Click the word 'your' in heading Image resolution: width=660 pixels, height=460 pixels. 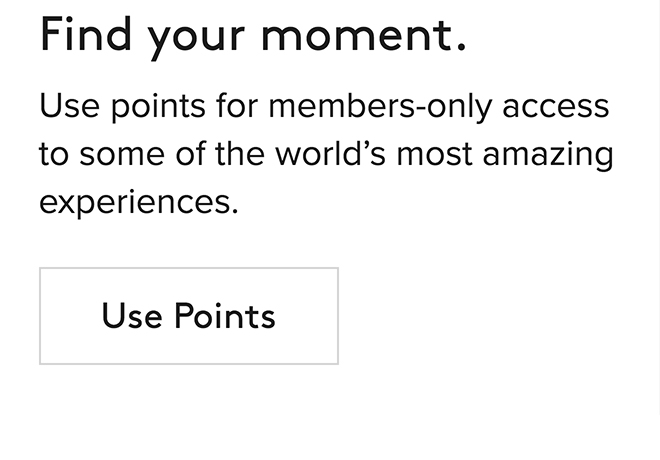click(x=196, y=37)
